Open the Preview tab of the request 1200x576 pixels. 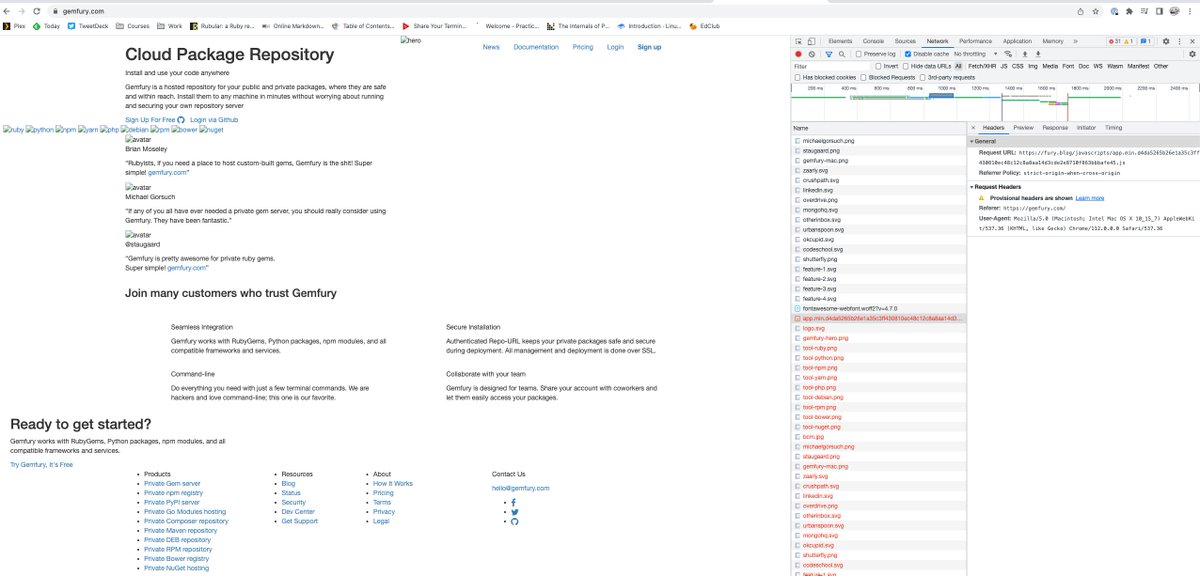pos(1023,128)
